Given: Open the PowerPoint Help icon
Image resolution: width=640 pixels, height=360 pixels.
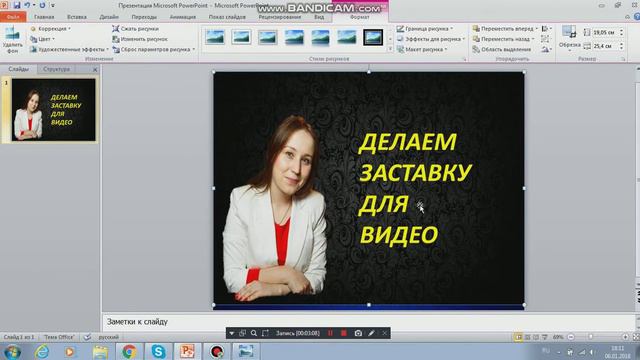Looking at the screenshot, I should click(x=637, y=17).
